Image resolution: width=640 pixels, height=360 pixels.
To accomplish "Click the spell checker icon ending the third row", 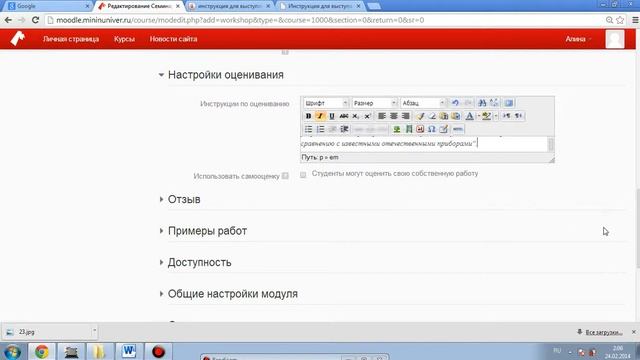I will (458, 129).
